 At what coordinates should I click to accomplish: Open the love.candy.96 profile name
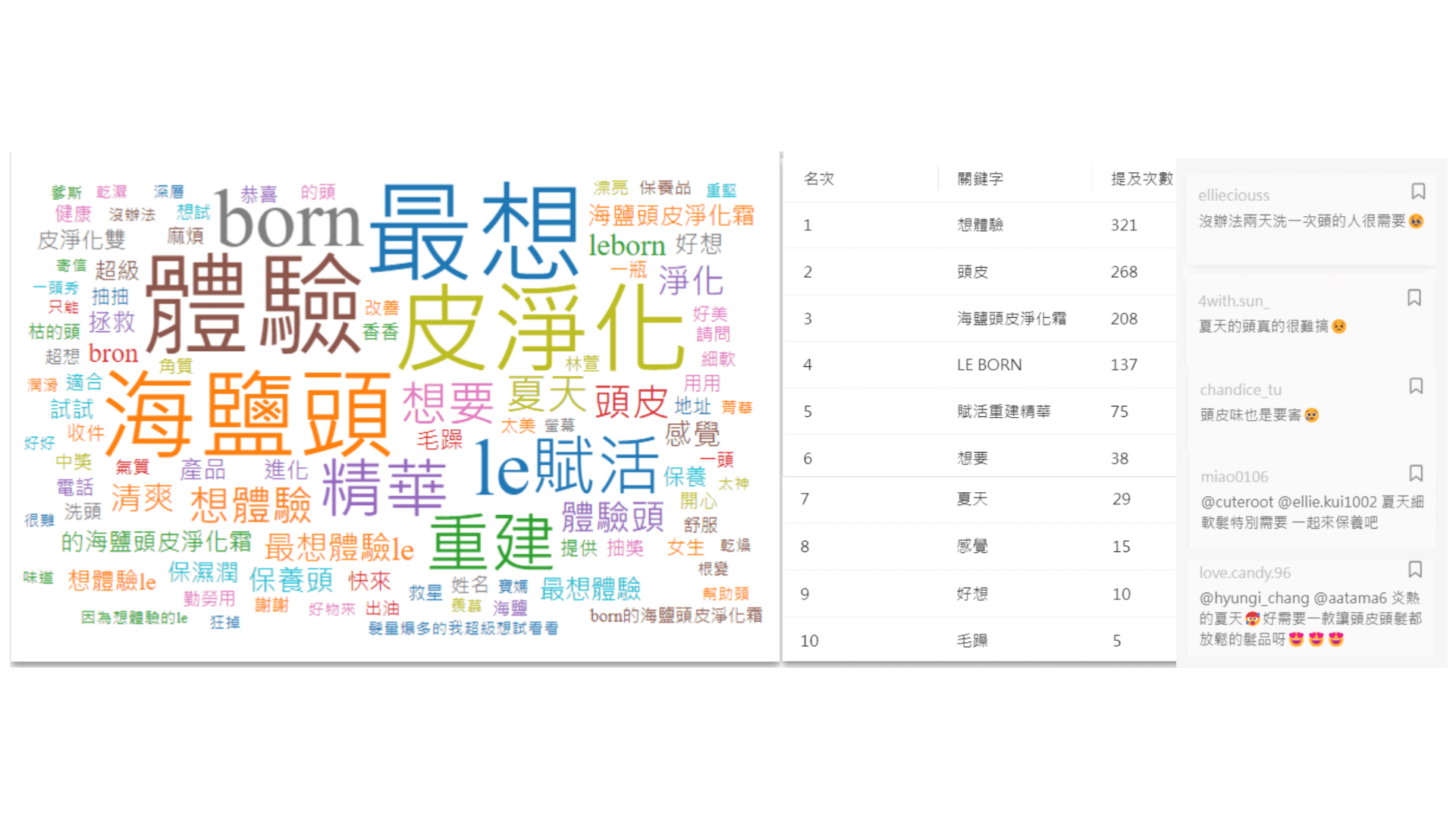point(1244,573)
